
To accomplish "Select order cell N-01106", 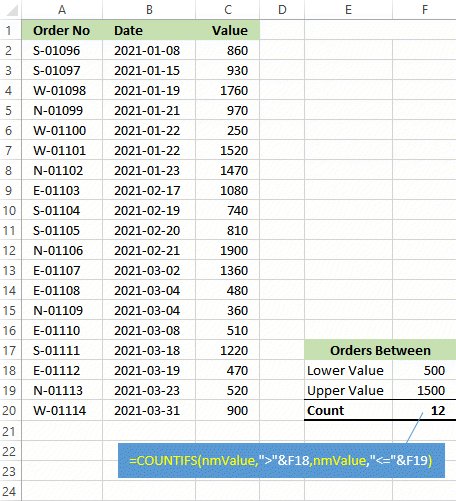I will coord(62,250).
